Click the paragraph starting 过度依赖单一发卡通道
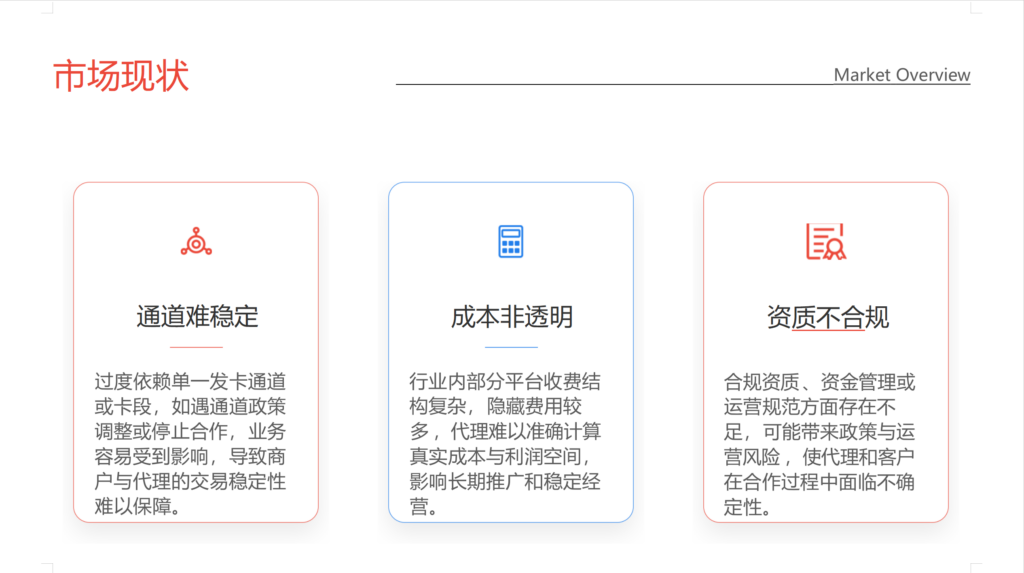This screenshot has height=573, width=1024. pyautogui.click(x=190, y=444)
